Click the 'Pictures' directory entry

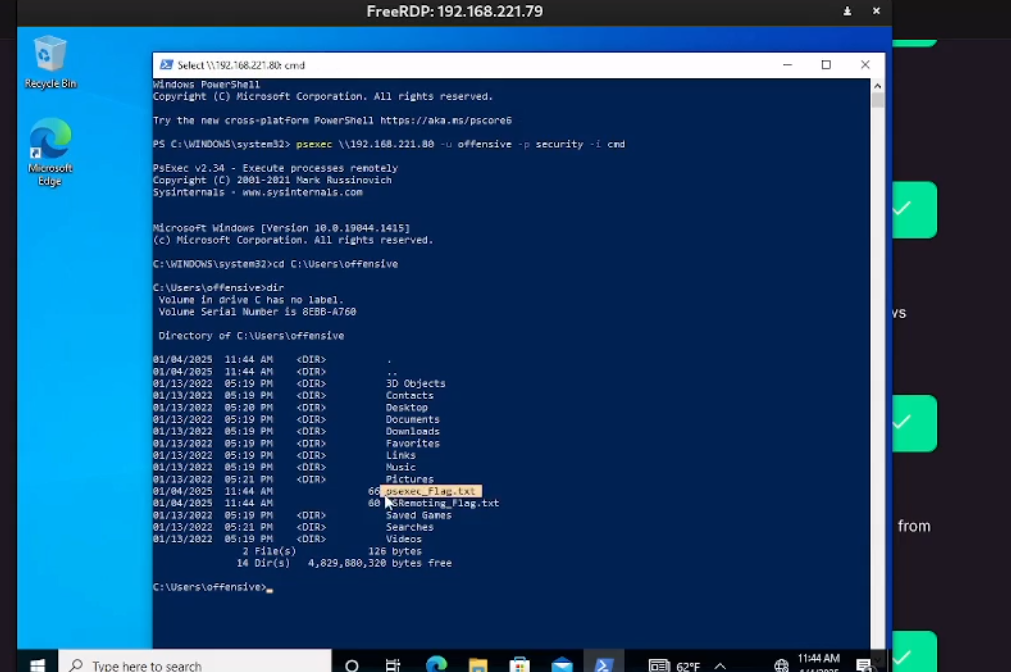(410, 479)
